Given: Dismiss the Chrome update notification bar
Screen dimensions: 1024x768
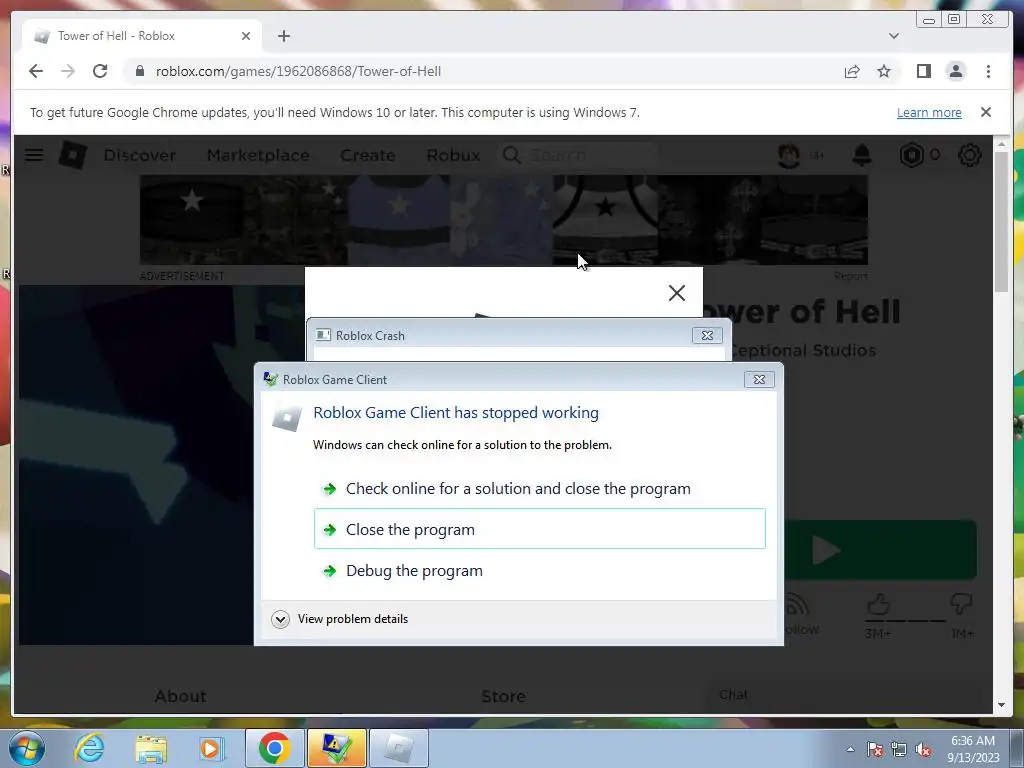Looking at the screenshot, I should pyautogui.click(x=985, y=112).
